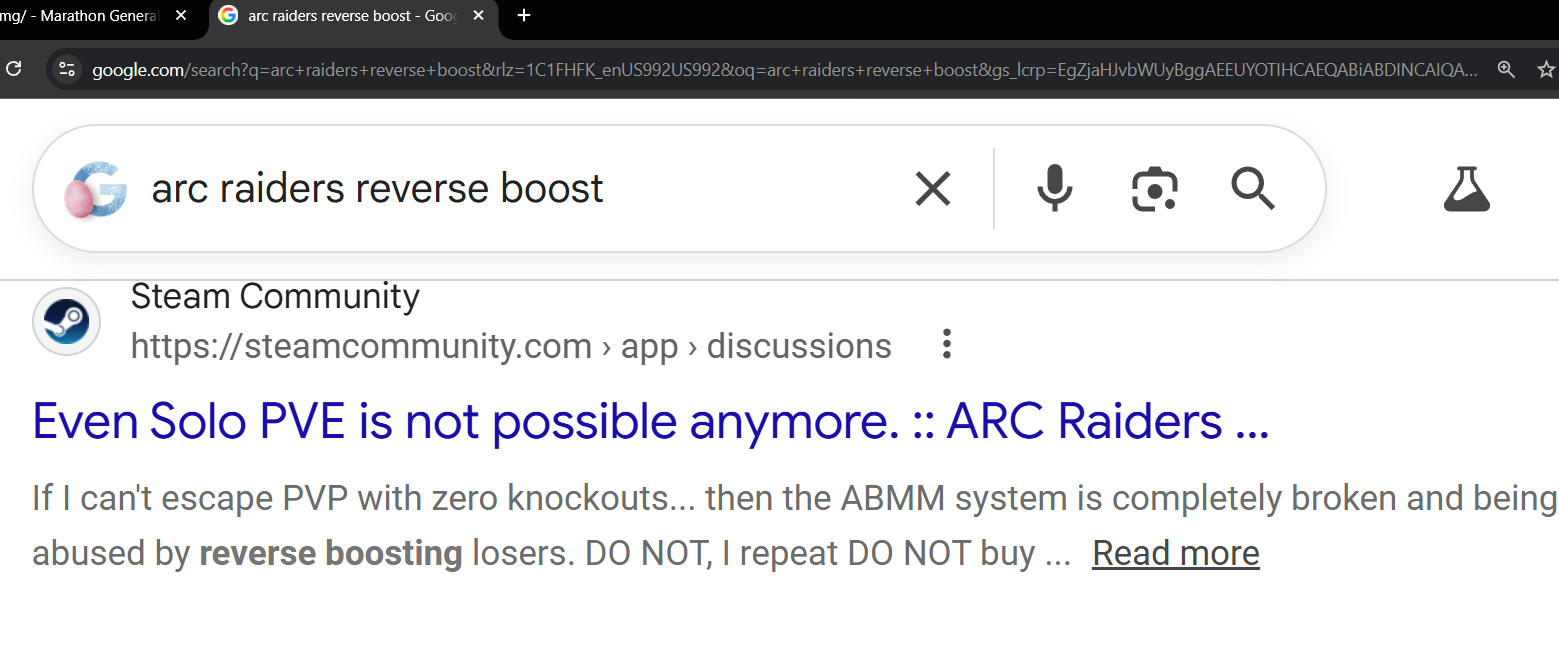Click the Steam Community site name
The width and height of the screenshot is (1559, 648).
(x=275, y=296)
